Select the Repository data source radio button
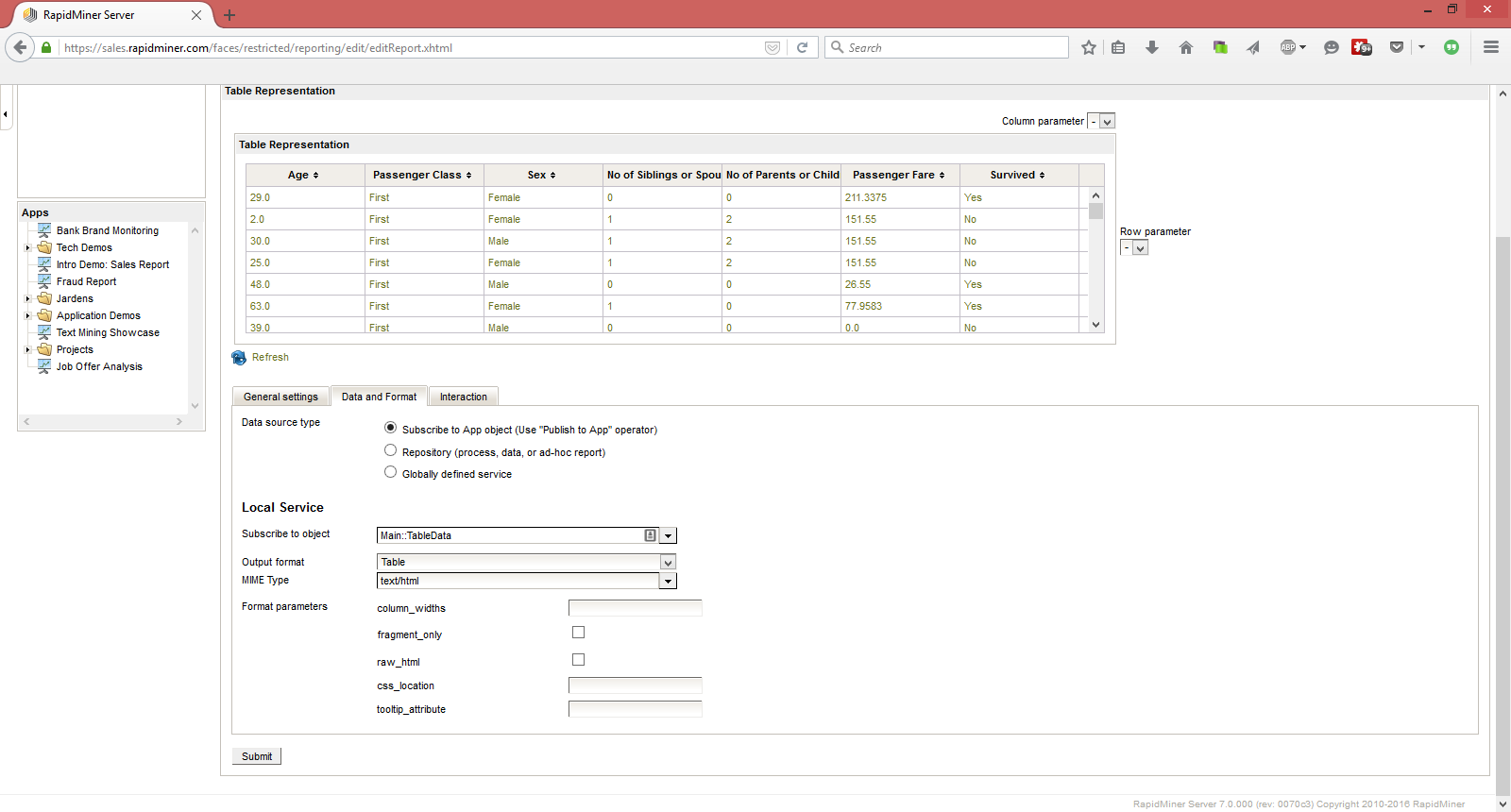1511x812 pixels. [x=390, y=450]
